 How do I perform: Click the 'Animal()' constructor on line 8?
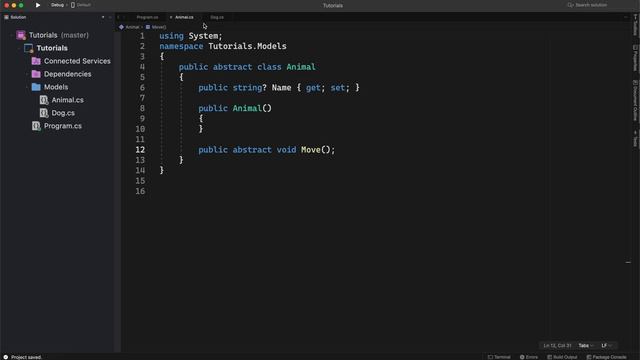(x=252, y=108)
